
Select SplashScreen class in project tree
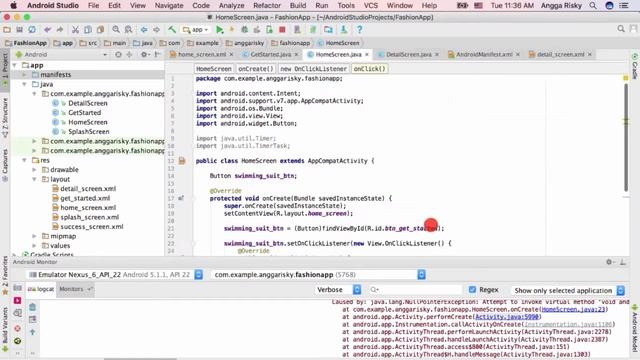click(89, 131)
